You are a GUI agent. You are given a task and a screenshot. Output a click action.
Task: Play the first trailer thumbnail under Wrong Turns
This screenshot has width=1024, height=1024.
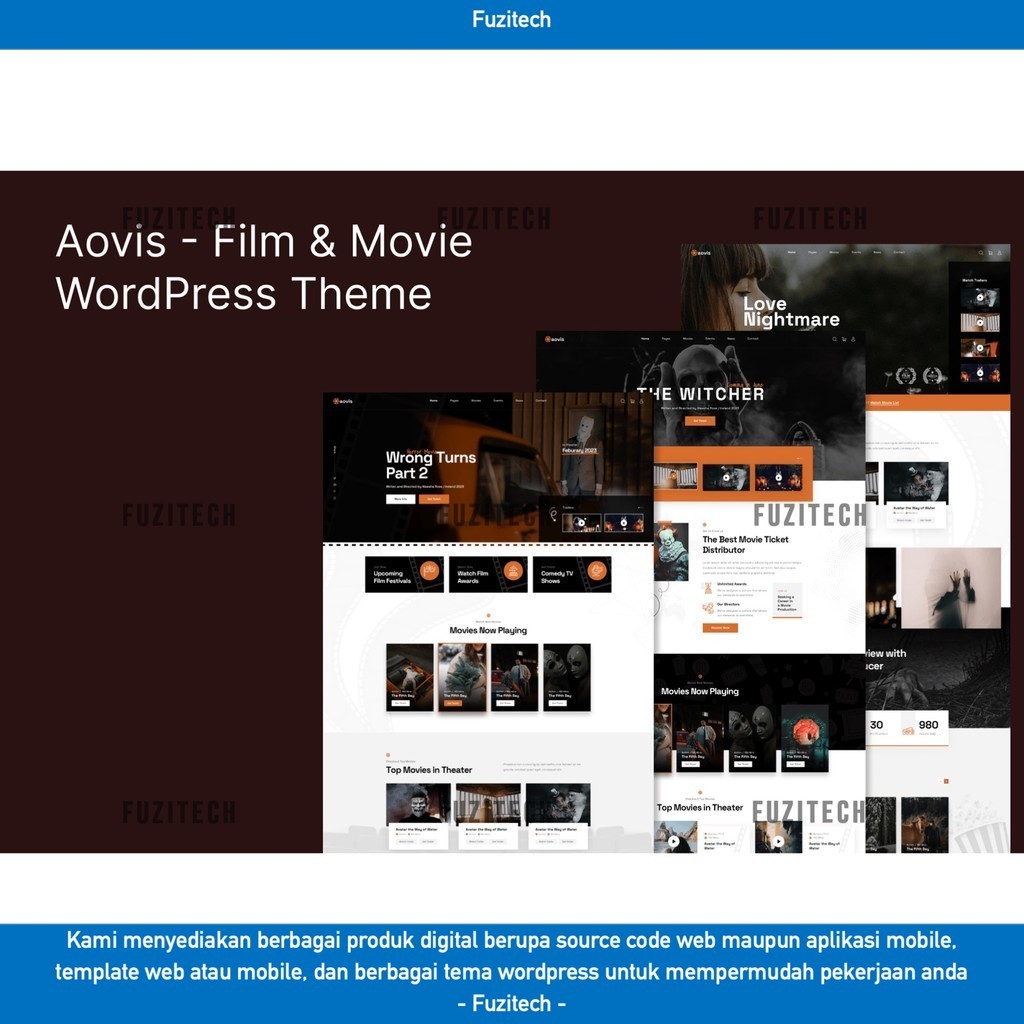click(x=582, y=523)
